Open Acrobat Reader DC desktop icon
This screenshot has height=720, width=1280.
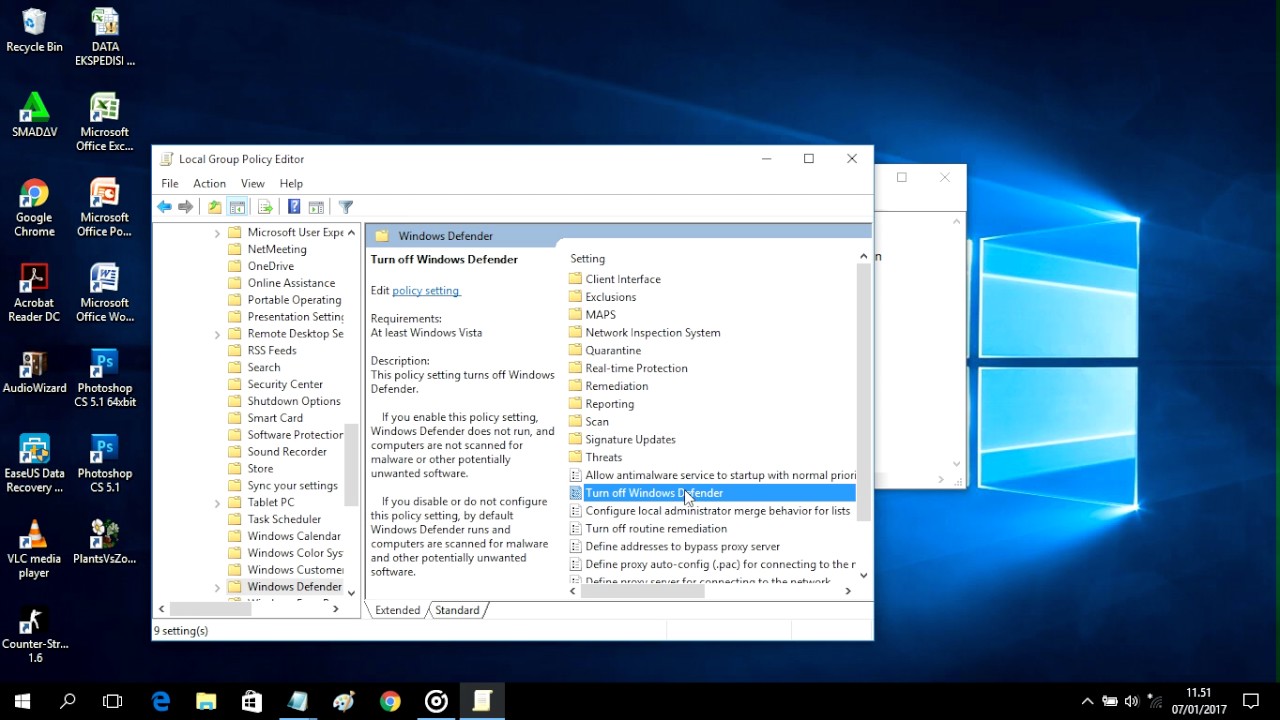point(34,293)
